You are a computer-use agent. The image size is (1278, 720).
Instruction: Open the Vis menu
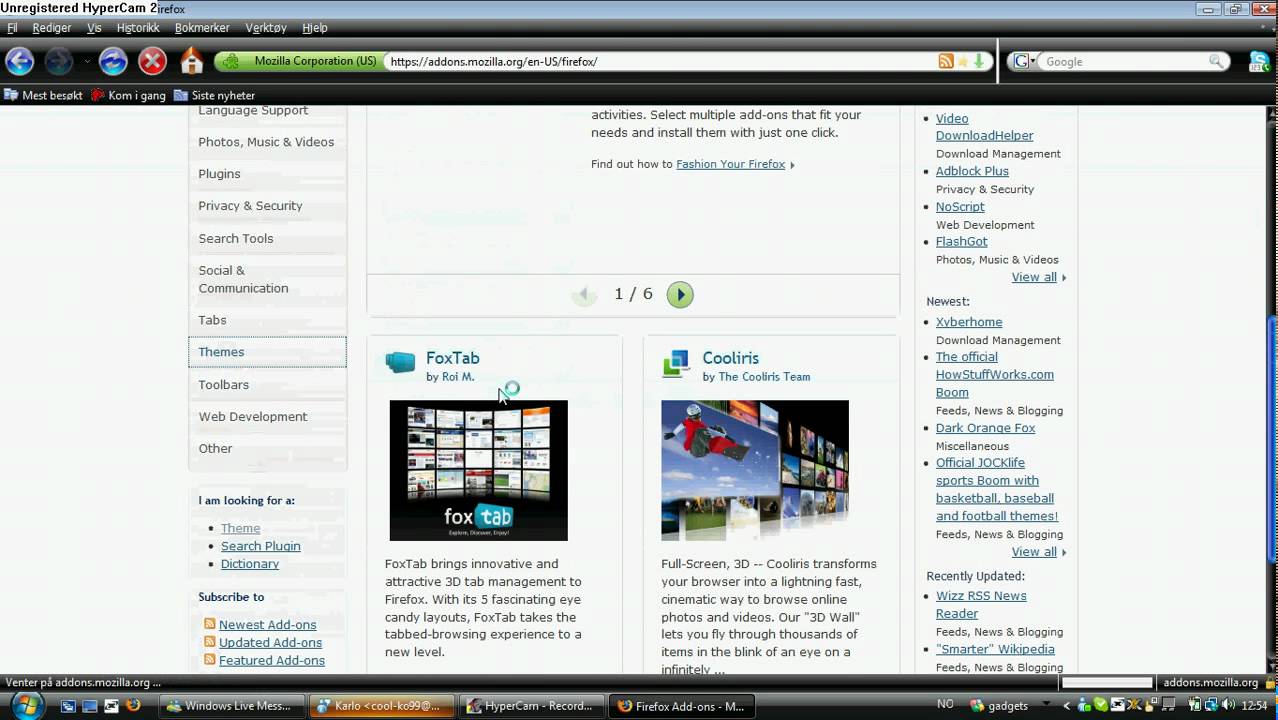click(x=94, y=28)
